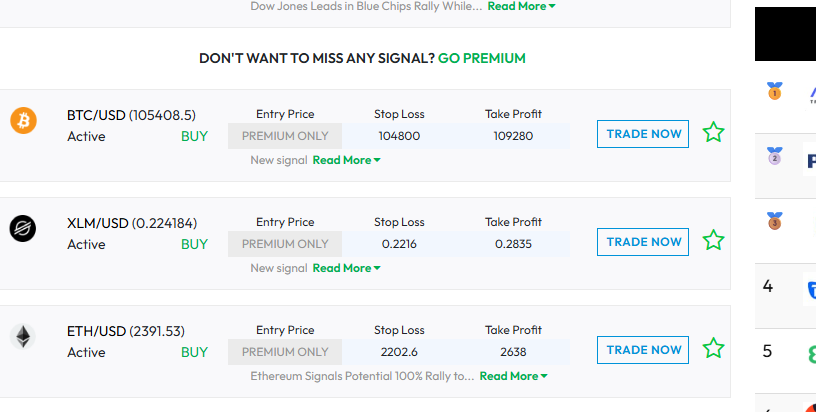Click the Bitcoin coin icon
Viewport: 816px width, 412px height.
point(23,120)
